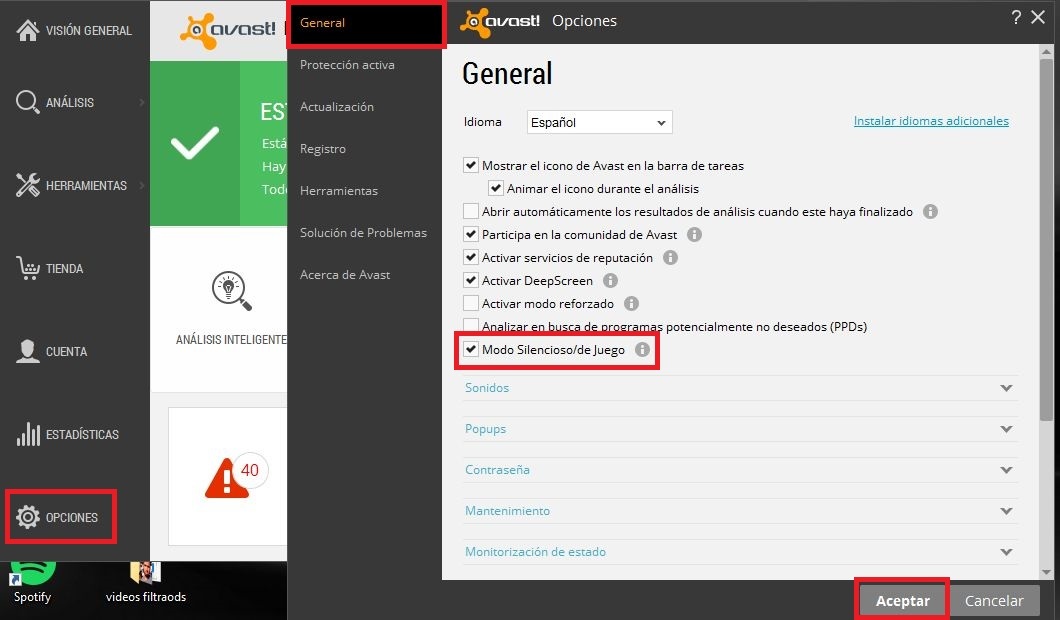Click the Estadísticas bar chart icon
Image resolution: width=1060 pixels, height=620 pixels.
point(28,434)
